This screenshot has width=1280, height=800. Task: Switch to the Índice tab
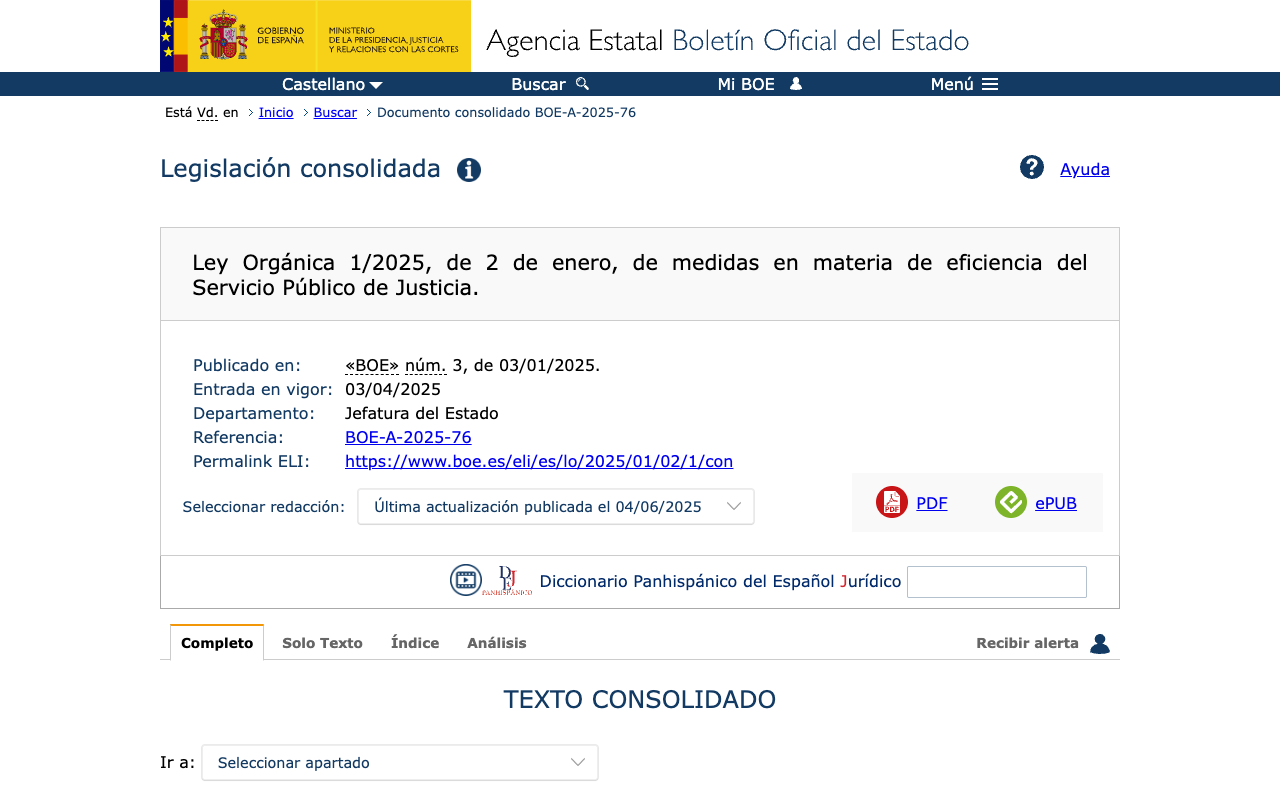pyautogui.click(x=415, y=643)
